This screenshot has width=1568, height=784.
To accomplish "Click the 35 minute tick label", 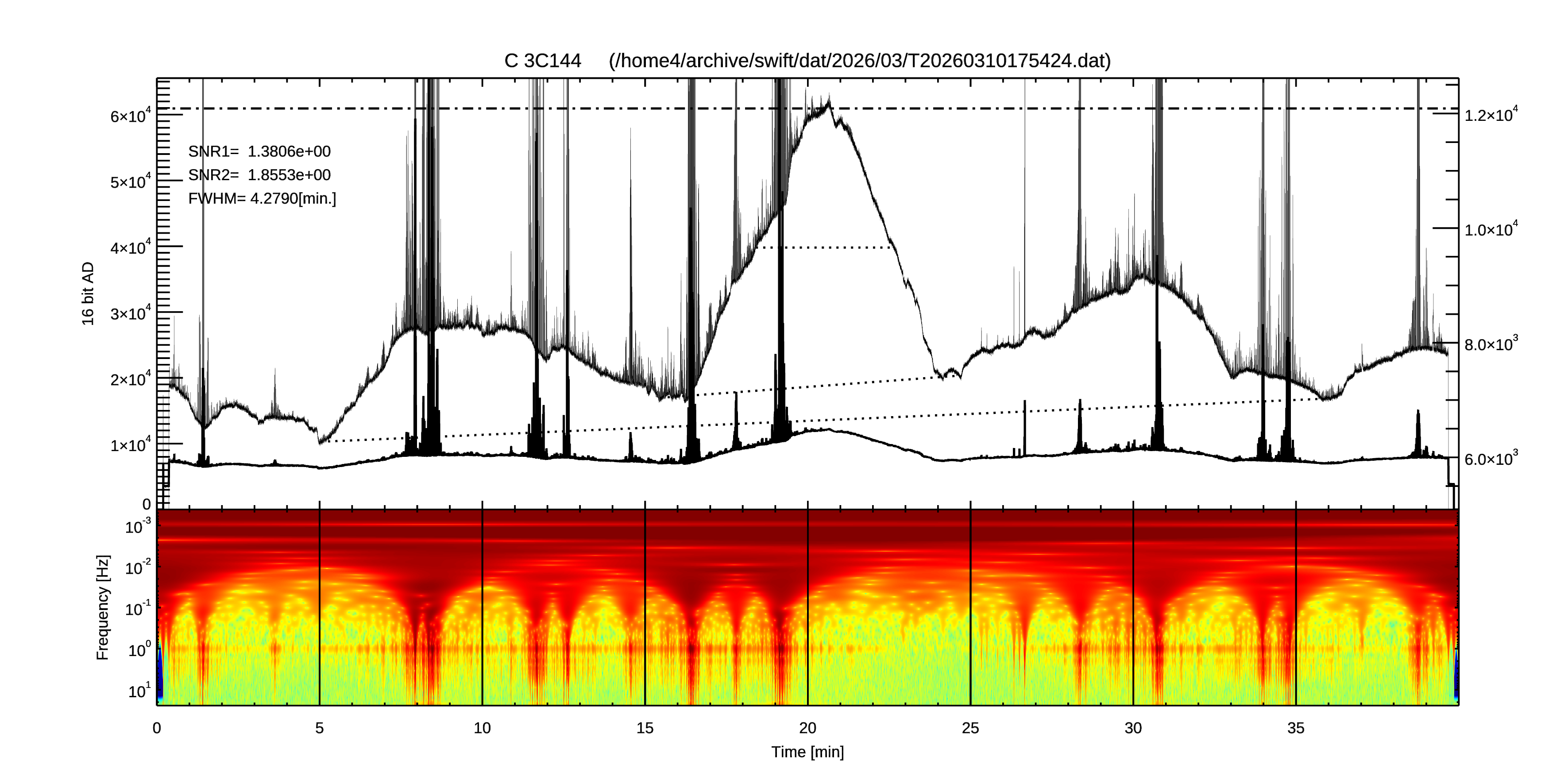I will pyautogui.click(x=1295, y=729).
